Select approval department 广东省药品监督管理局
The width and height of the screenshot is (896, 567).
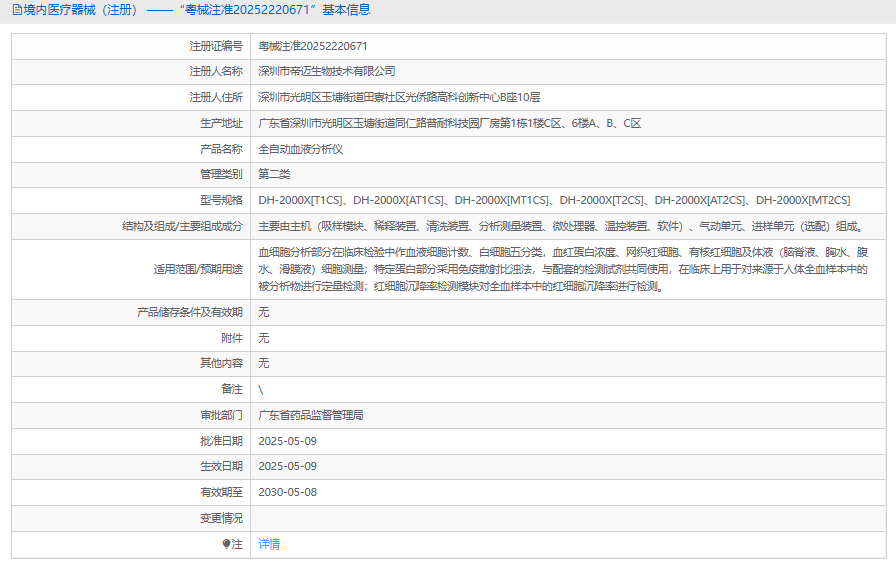pos(311,414)
